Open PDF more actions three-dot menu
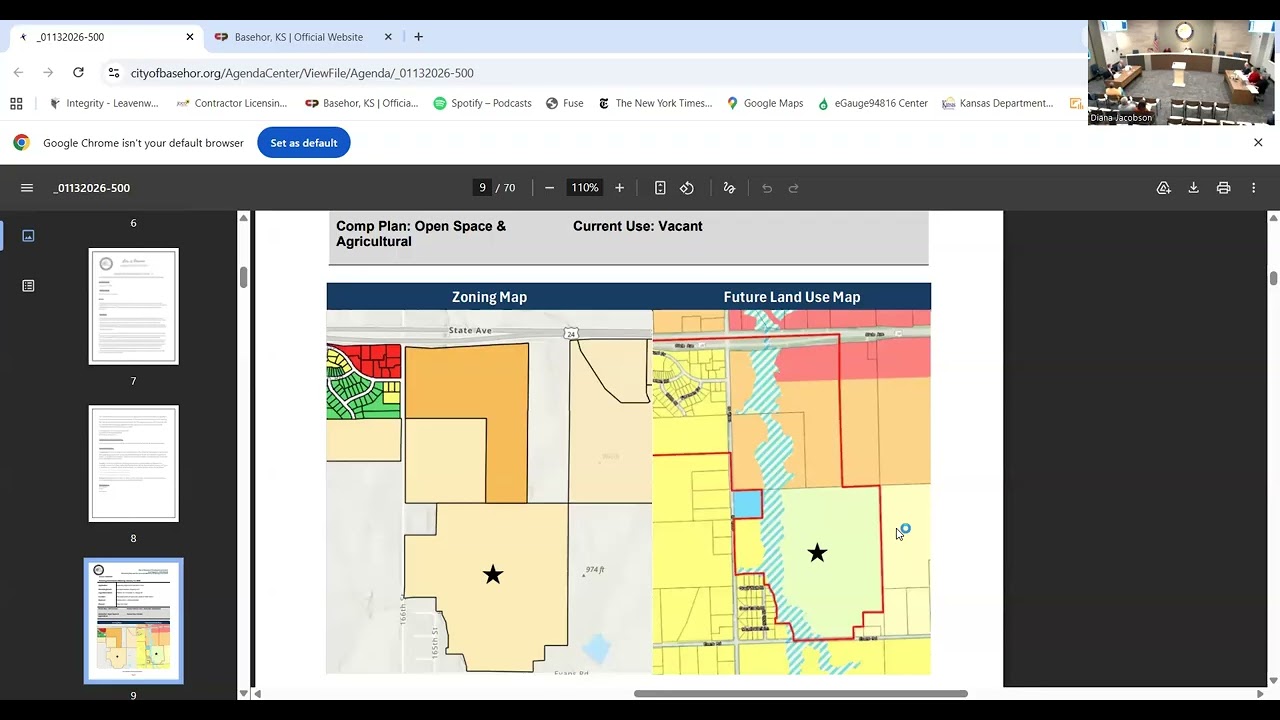 click(x=1253, y=188)
